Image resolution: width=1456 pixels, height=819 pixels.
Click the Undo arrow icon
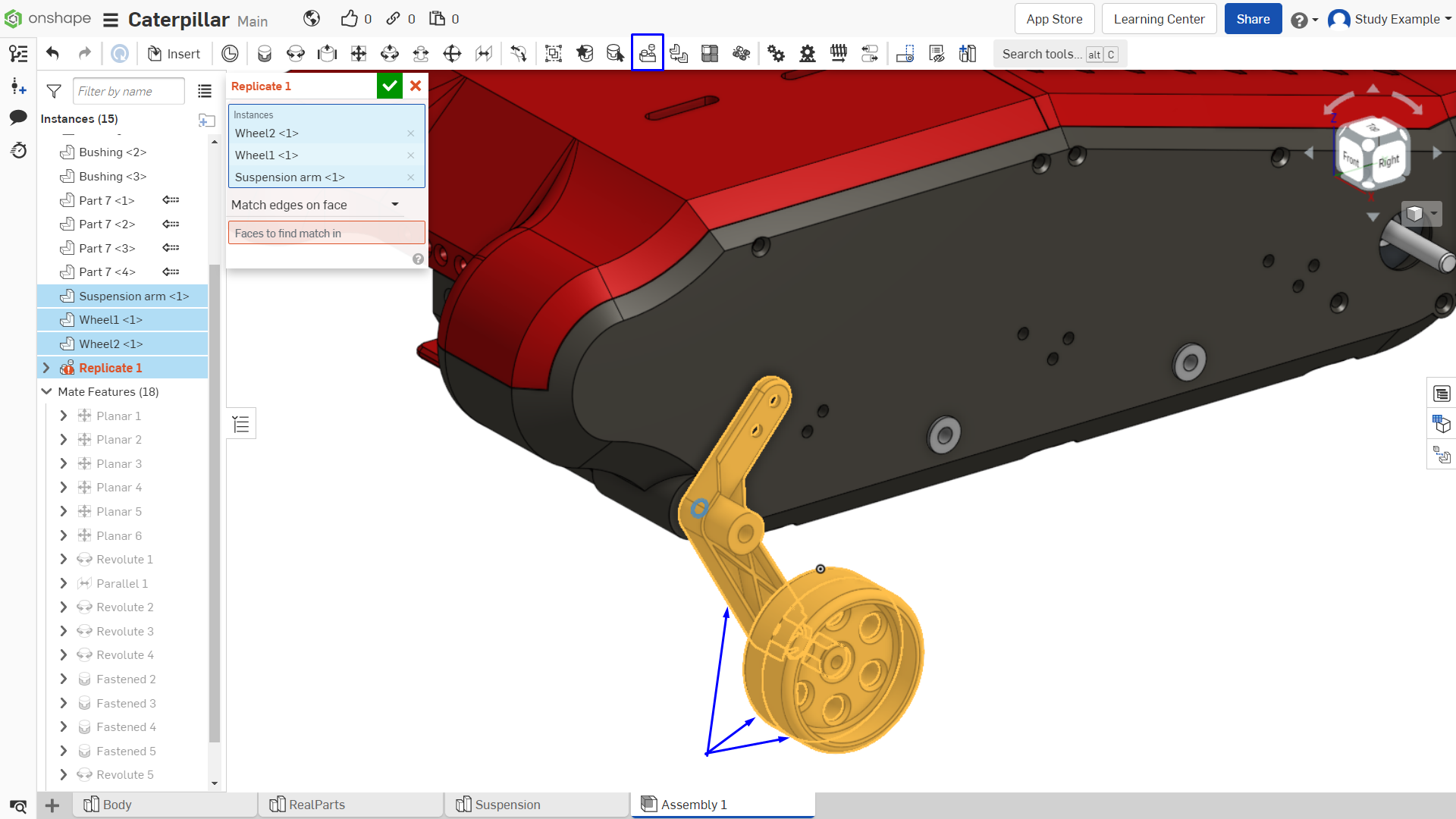[x=52, y=53]
